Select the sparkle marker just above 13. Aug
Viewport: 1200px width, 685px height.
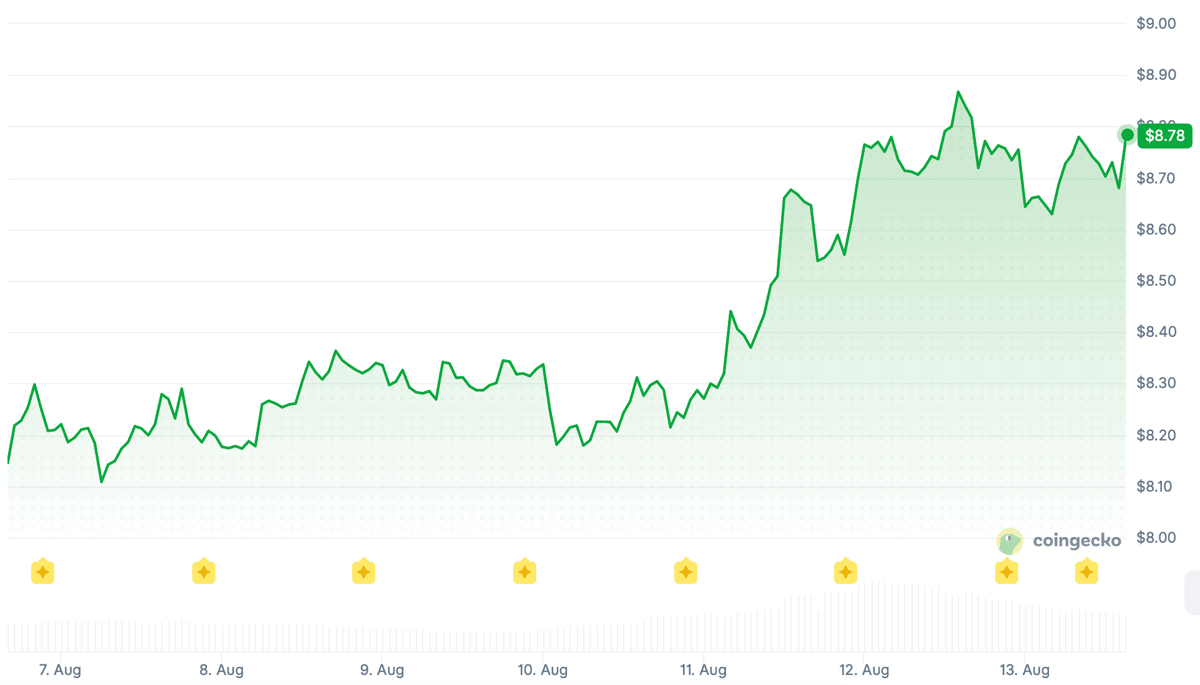pos(1006,572)
